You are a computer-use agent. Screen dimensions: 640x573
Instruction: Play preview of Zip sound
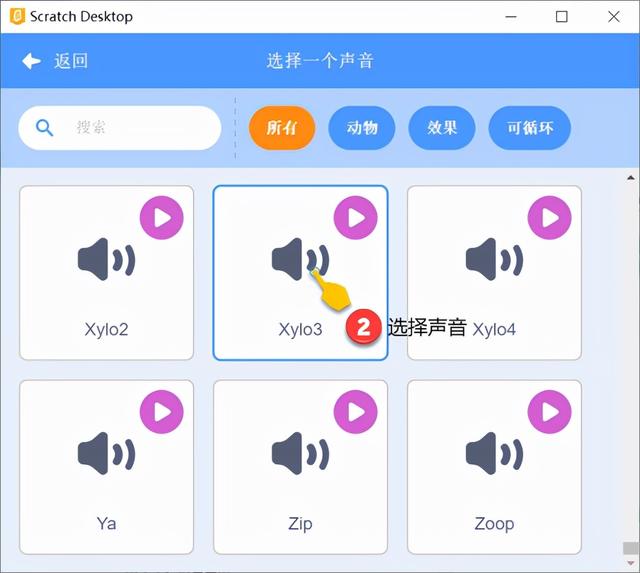pos(356,412)
